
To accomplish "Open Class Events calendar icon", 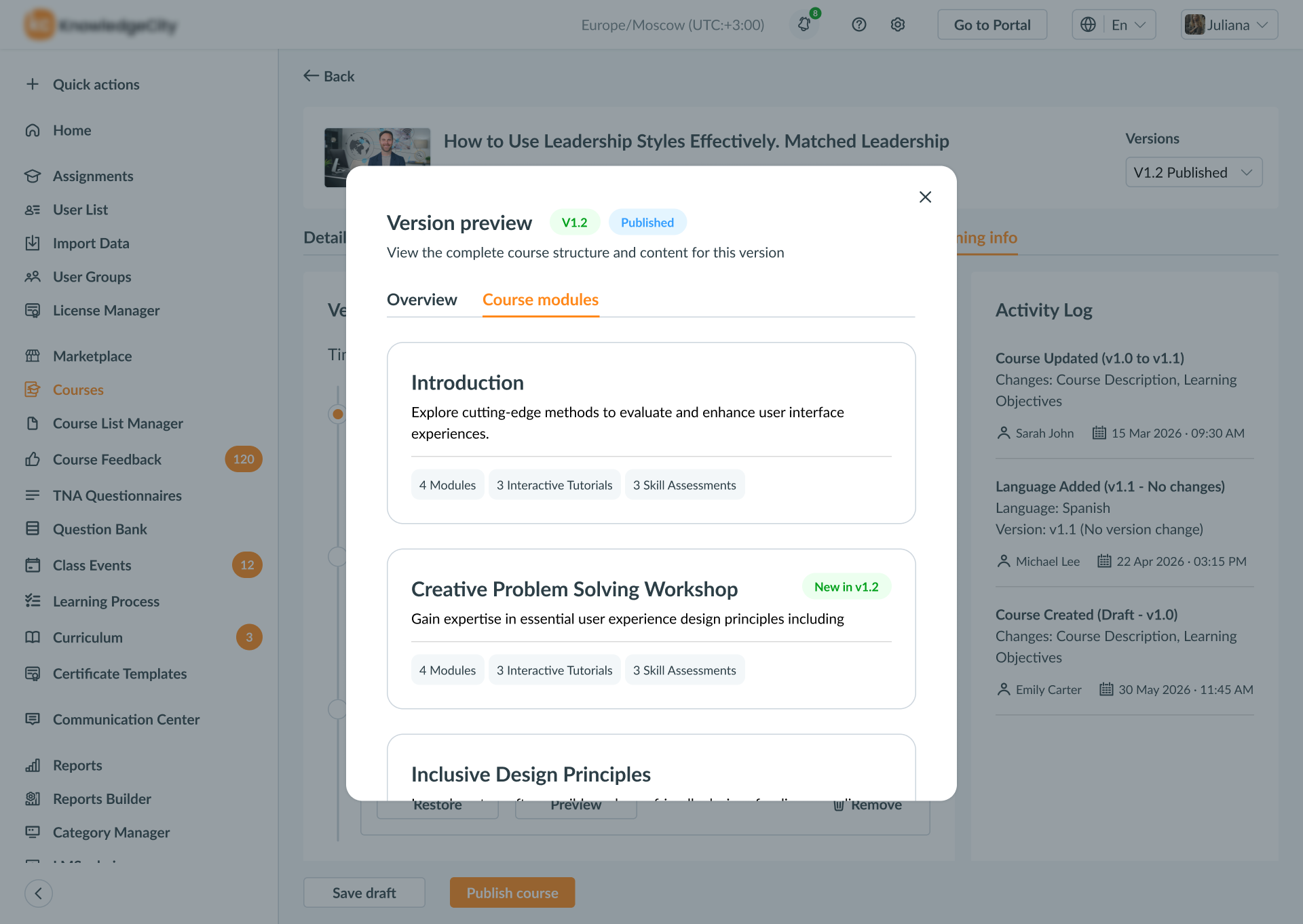I will click(32, 565).
